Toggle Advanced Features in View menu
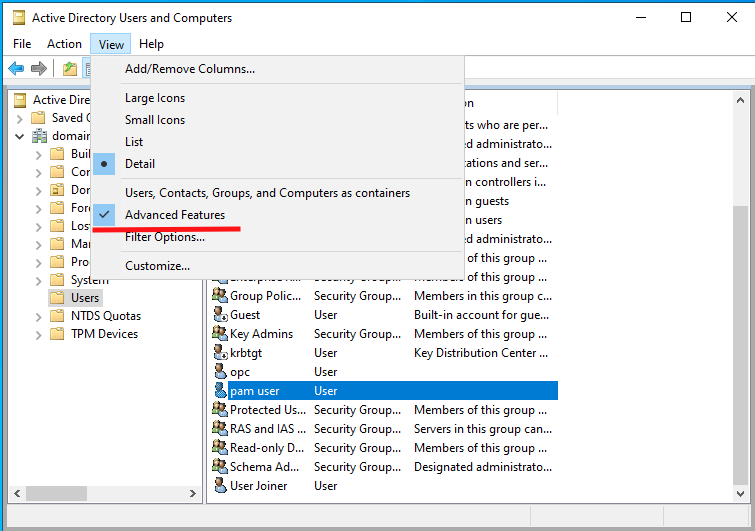Screen dimensions: 755x531 pos(277,215)
